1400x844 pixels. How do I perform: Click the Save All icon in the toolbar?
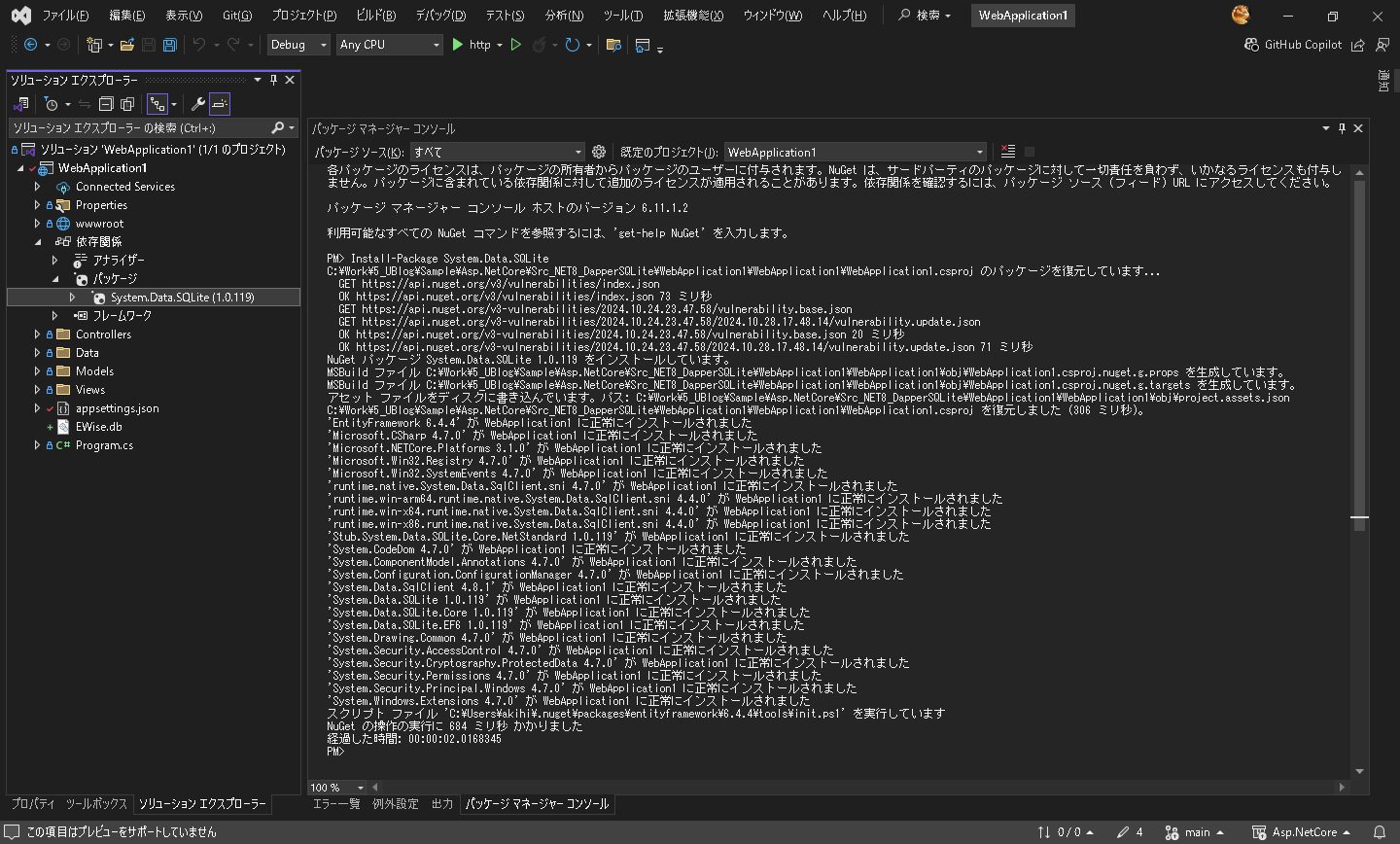169,45
